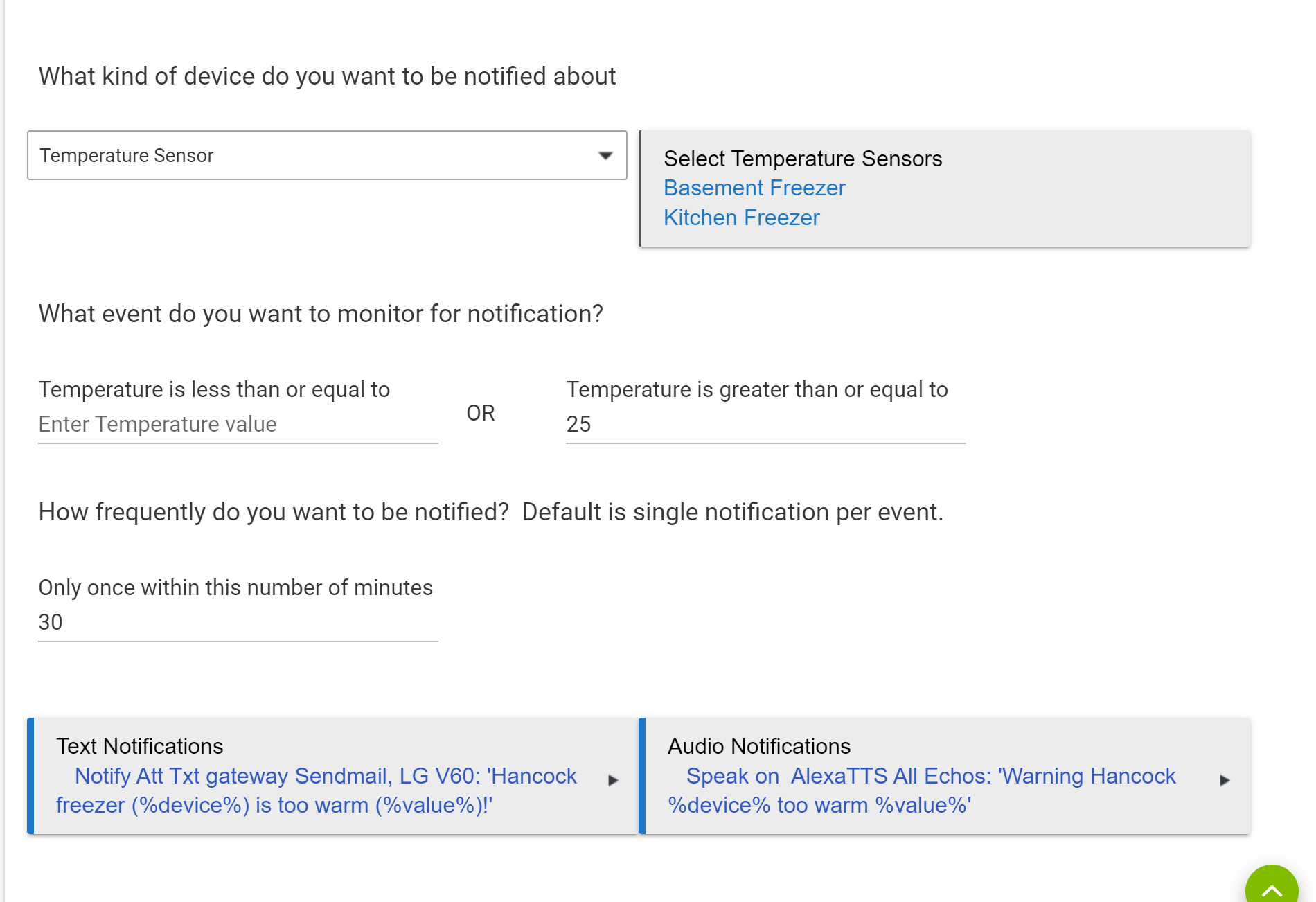Expand Audio Notifications with its arrow icon
This screenshot has height=902, width=1316.
(1225, 780)
